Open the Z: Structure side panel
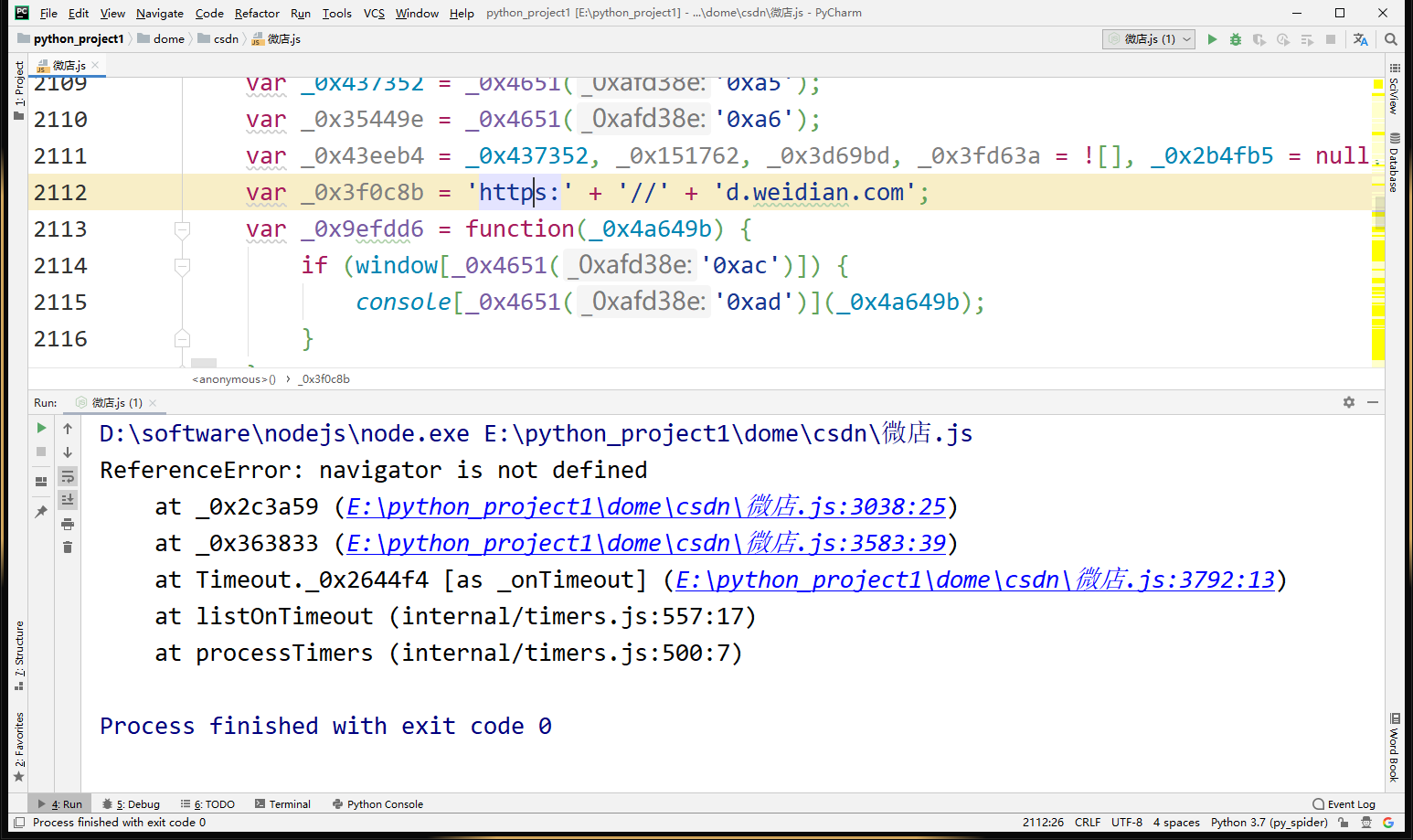The width and height of the screenshot is (1413, 840). [x=19, y=655]
